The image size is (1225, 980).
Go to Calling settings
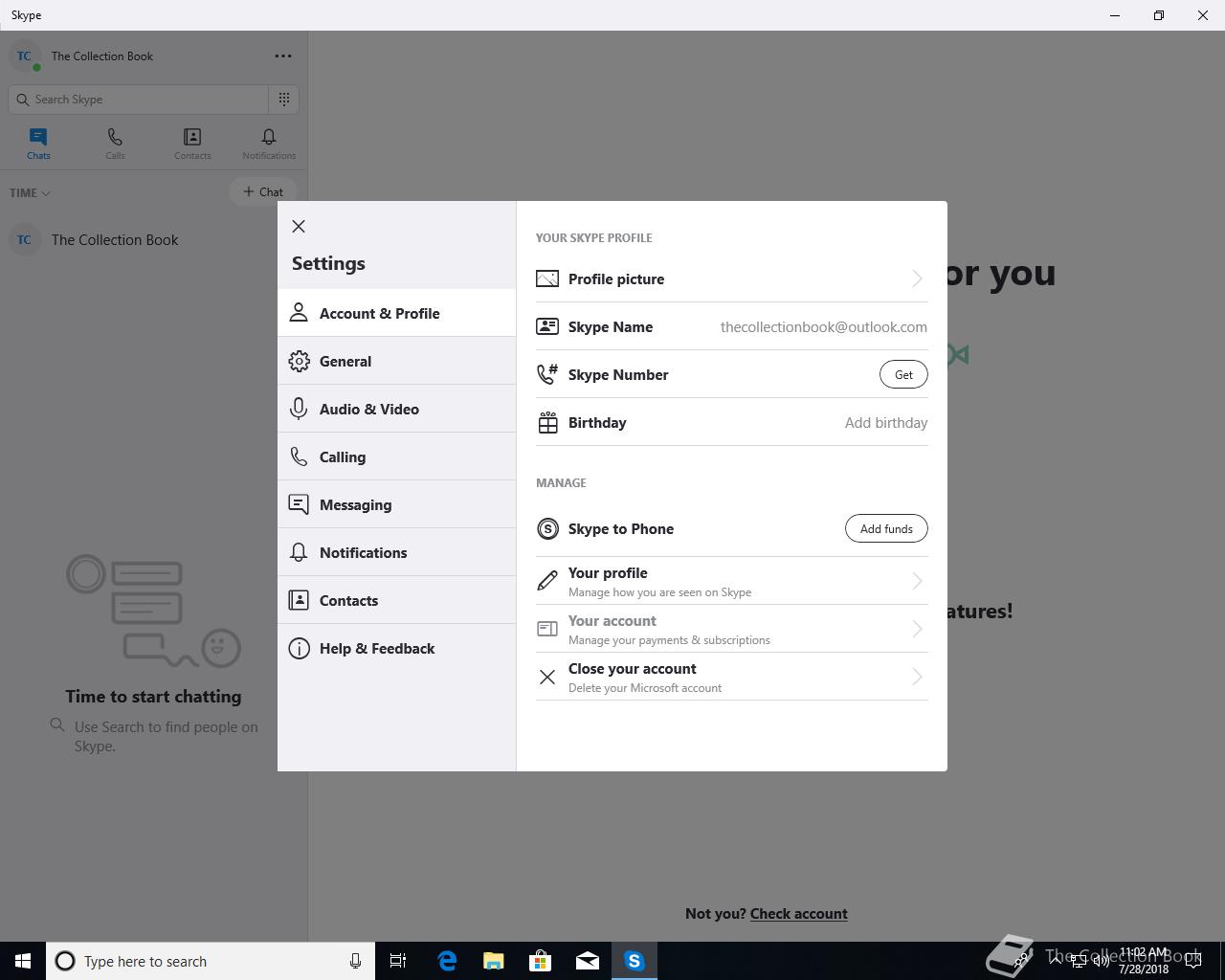click(396, 457)
